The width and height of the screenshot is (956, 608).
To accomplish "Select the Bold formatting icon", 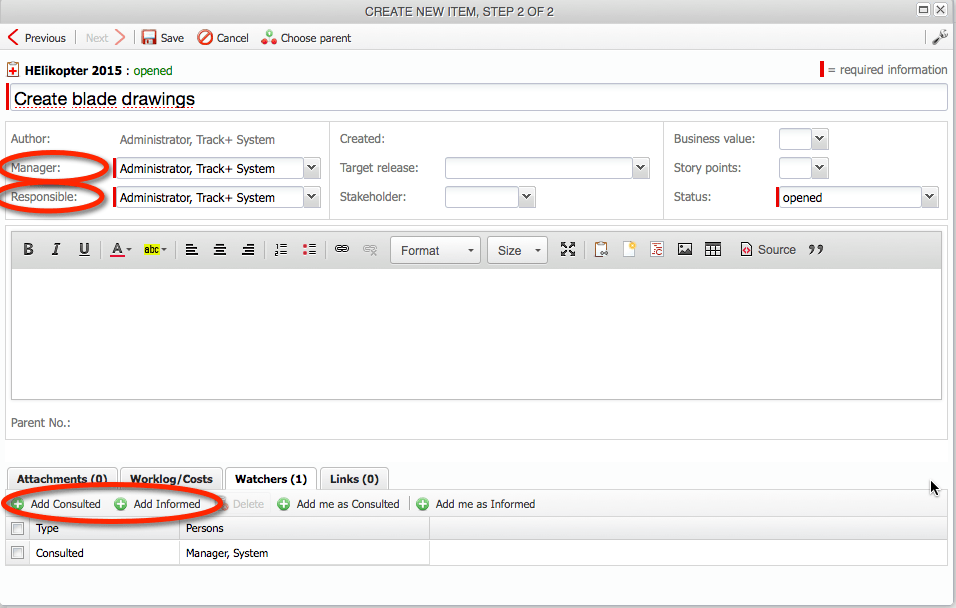I will (28, 249).
